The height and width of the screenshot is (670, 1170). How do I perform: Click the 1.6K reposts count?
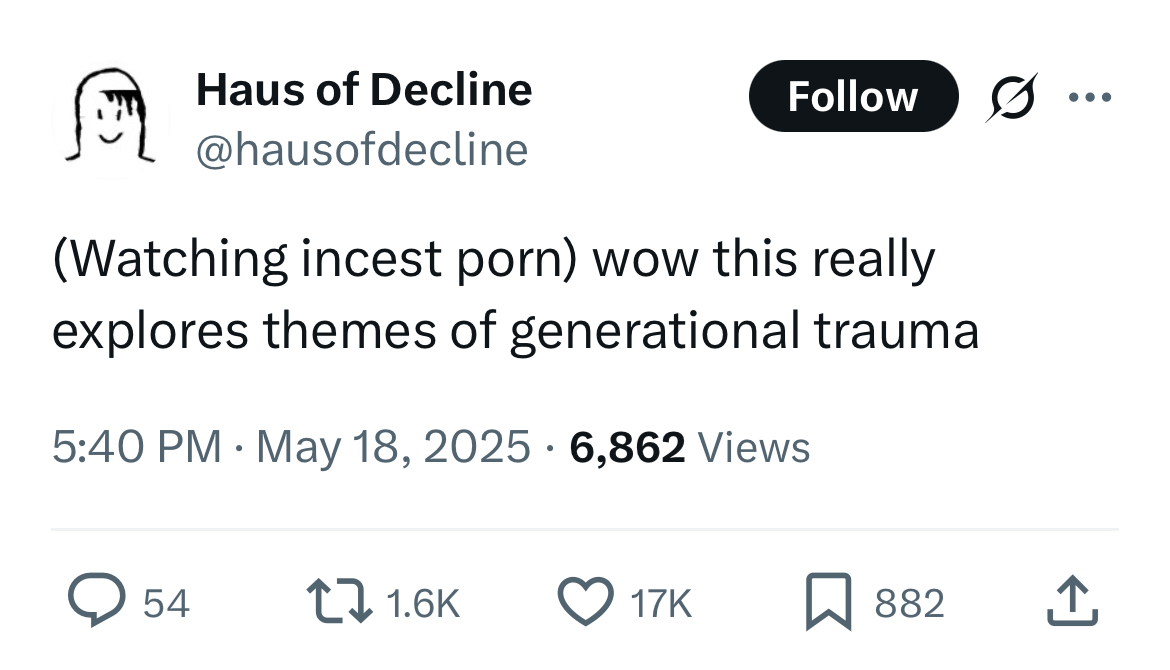pos(423,603)
